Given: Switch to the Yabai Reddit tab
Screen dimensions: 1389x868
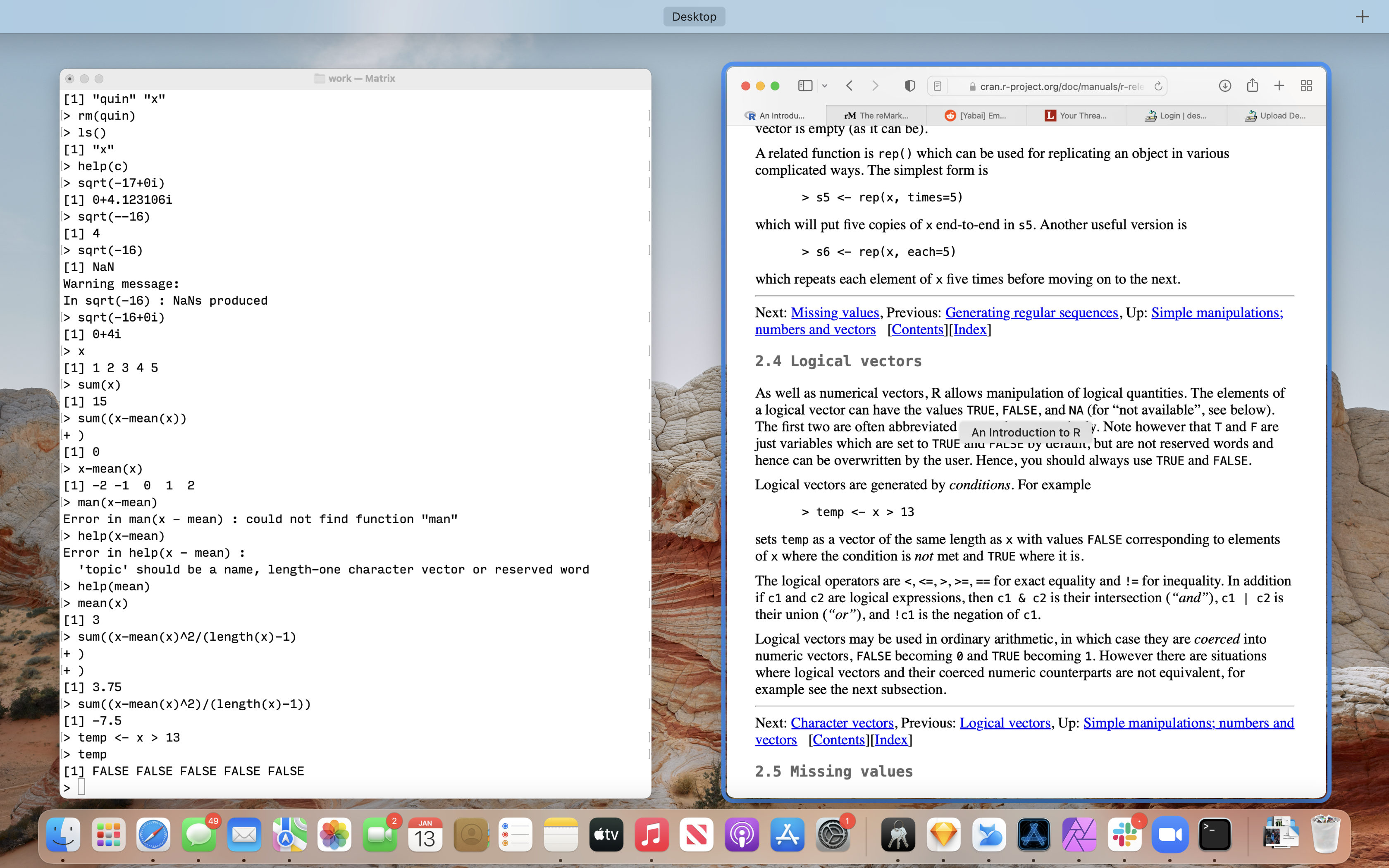Looking at the screenshot, I should (976, 115).
